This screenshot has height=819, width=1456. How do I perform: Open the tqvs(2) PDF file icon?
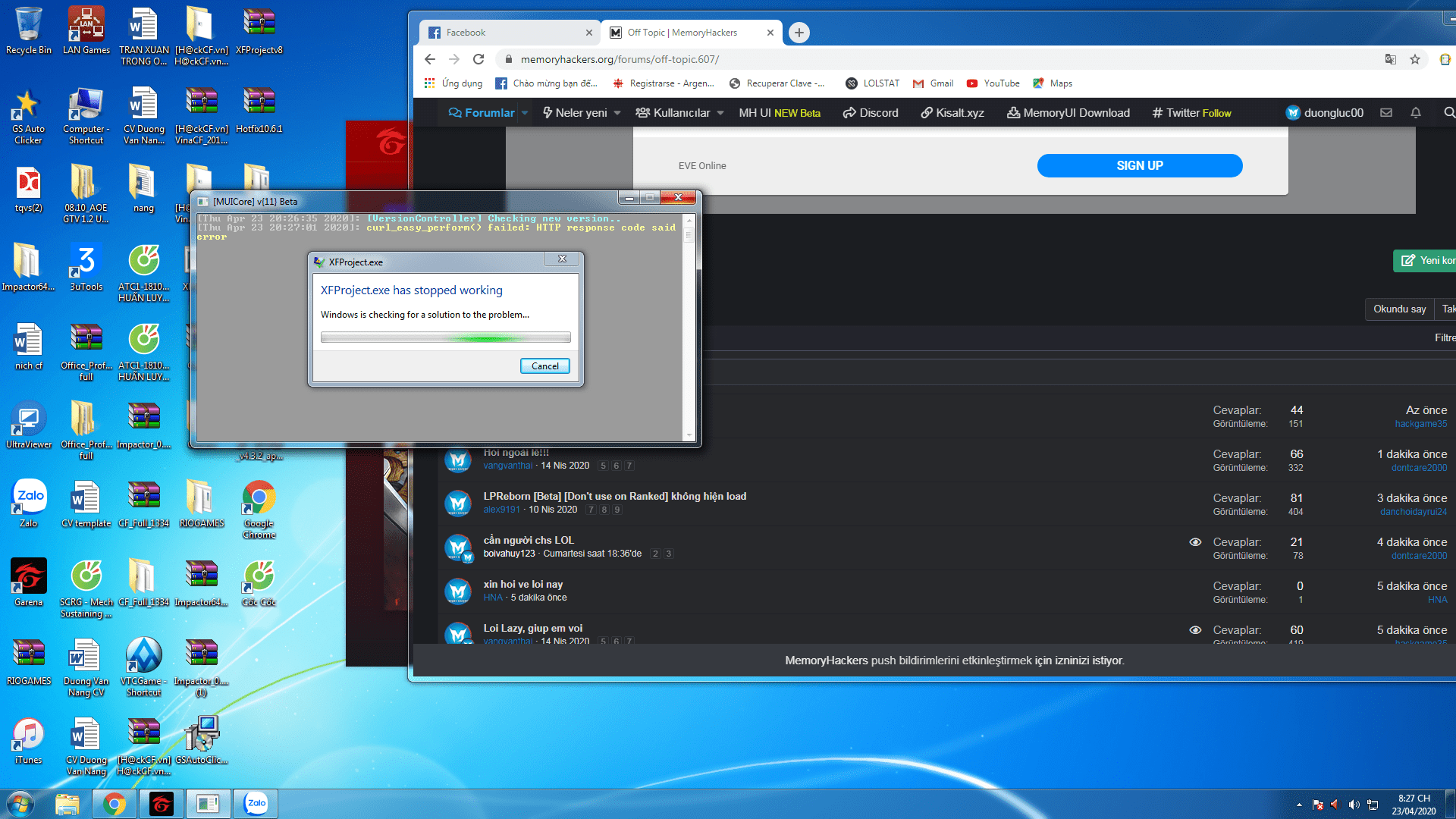[28, 188]
